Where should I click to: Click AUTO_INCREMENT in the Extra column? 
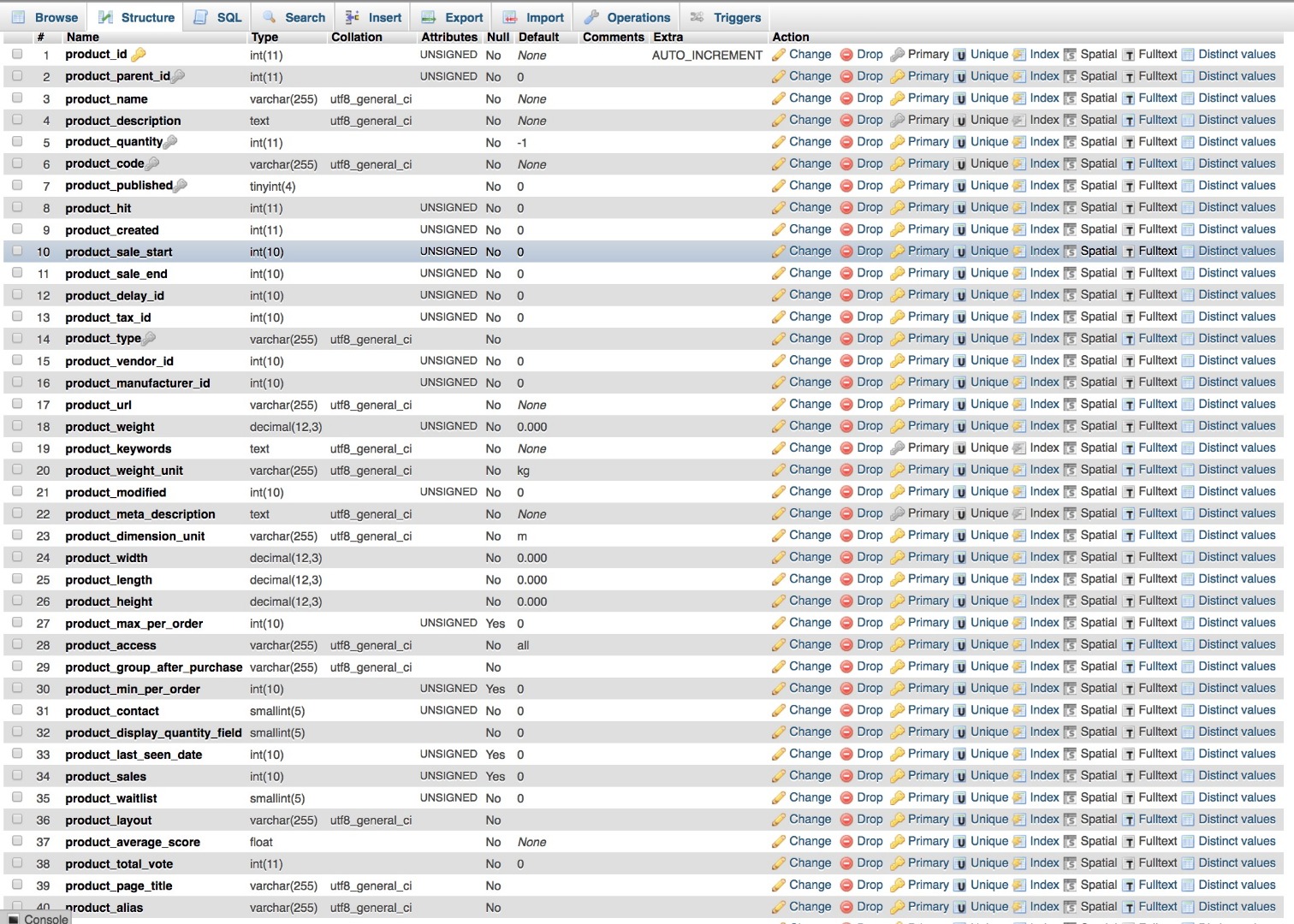coord(707,55)
